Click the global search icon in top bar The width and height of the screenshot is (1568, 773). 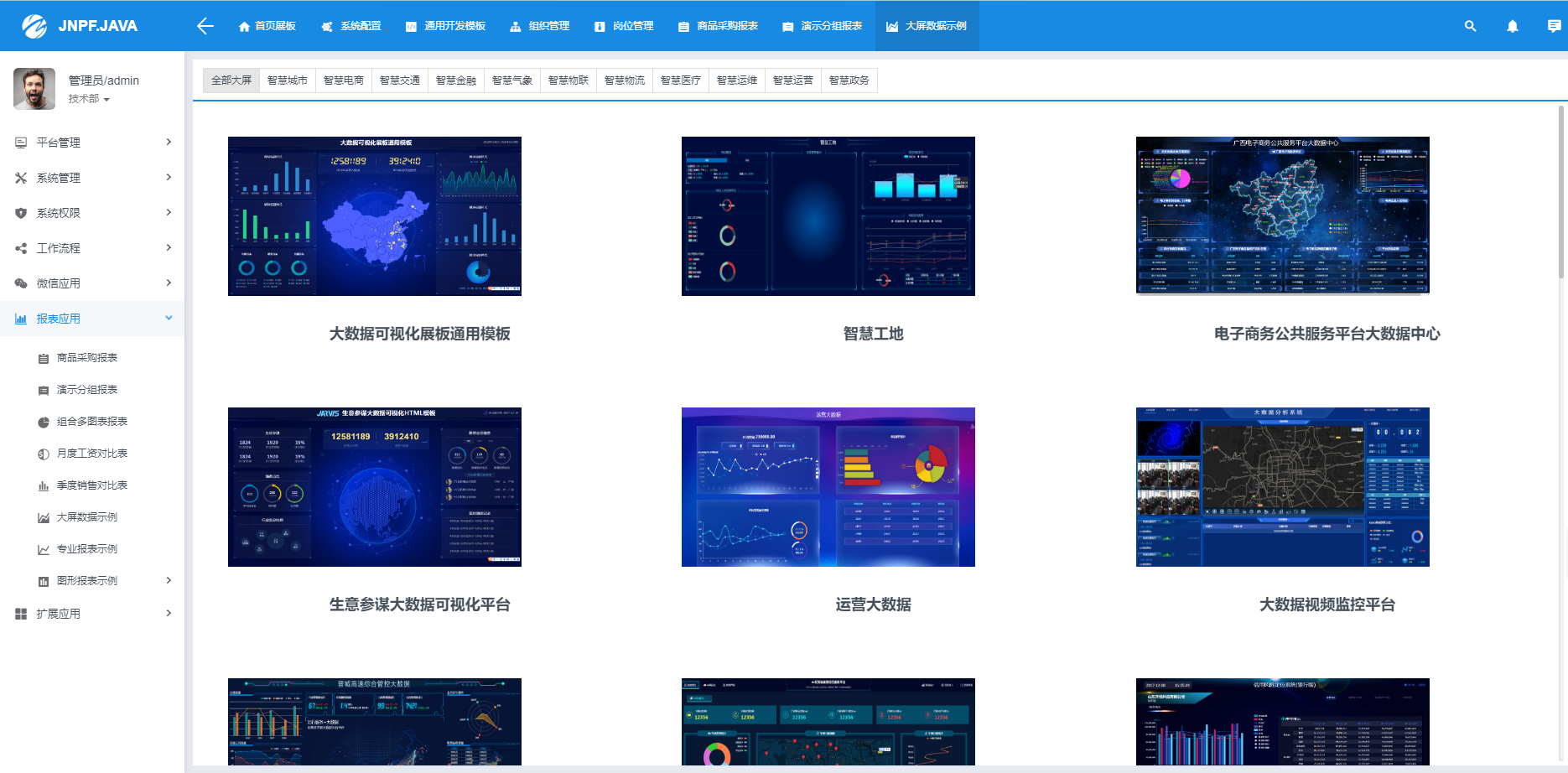1470,26
